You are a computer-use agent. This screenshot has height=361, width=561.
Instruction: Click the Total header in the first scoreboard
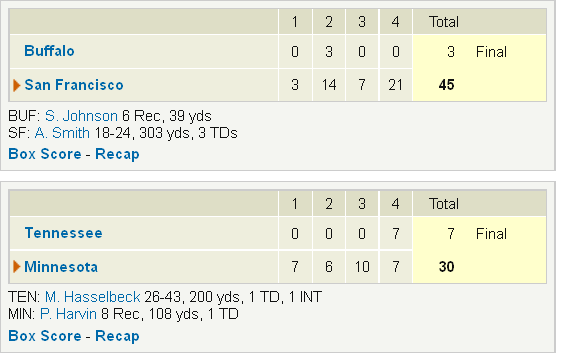[x=444, y=22]
